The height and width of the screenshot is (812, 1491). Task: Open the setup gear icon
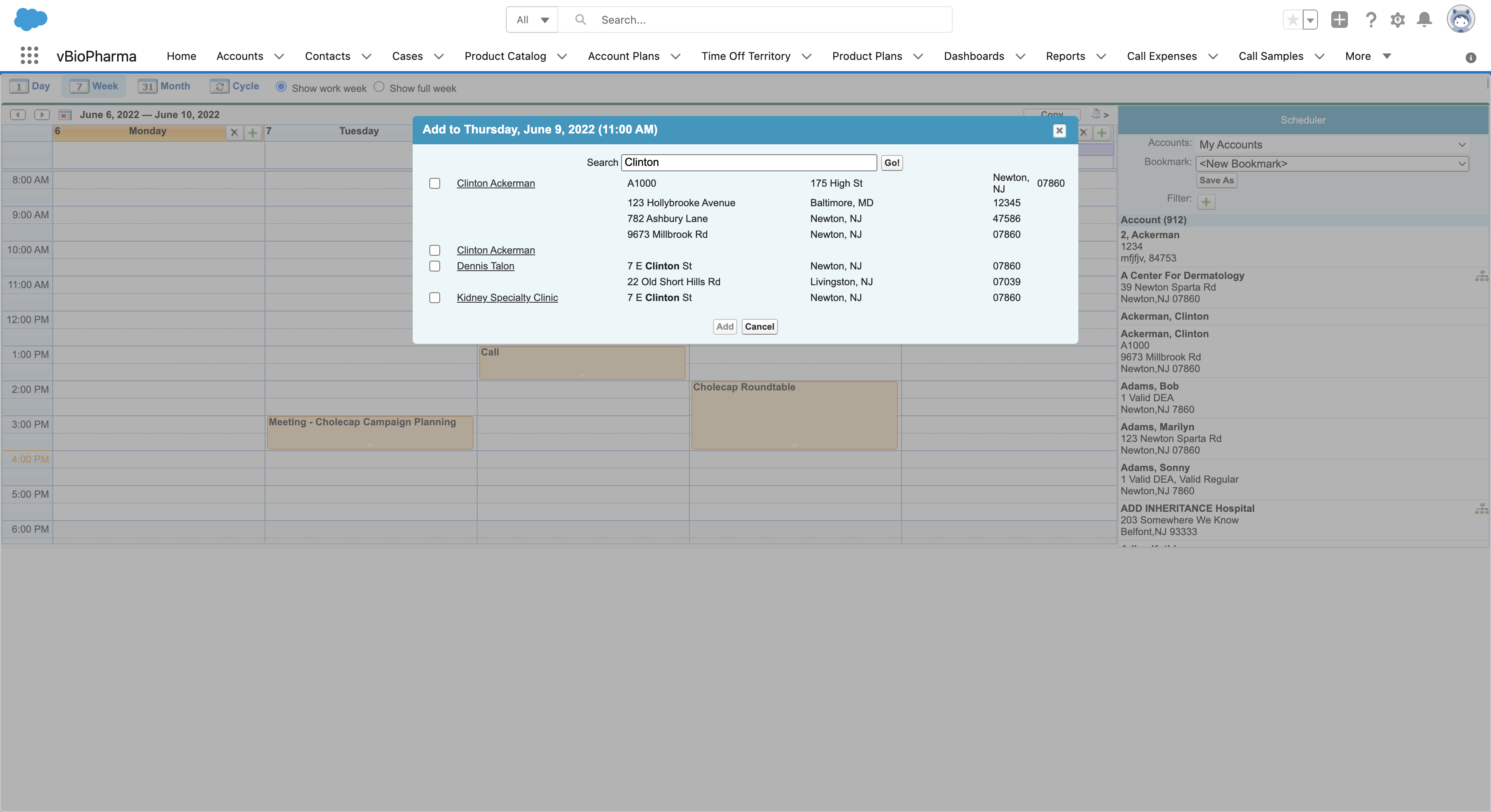(1397, 20)
